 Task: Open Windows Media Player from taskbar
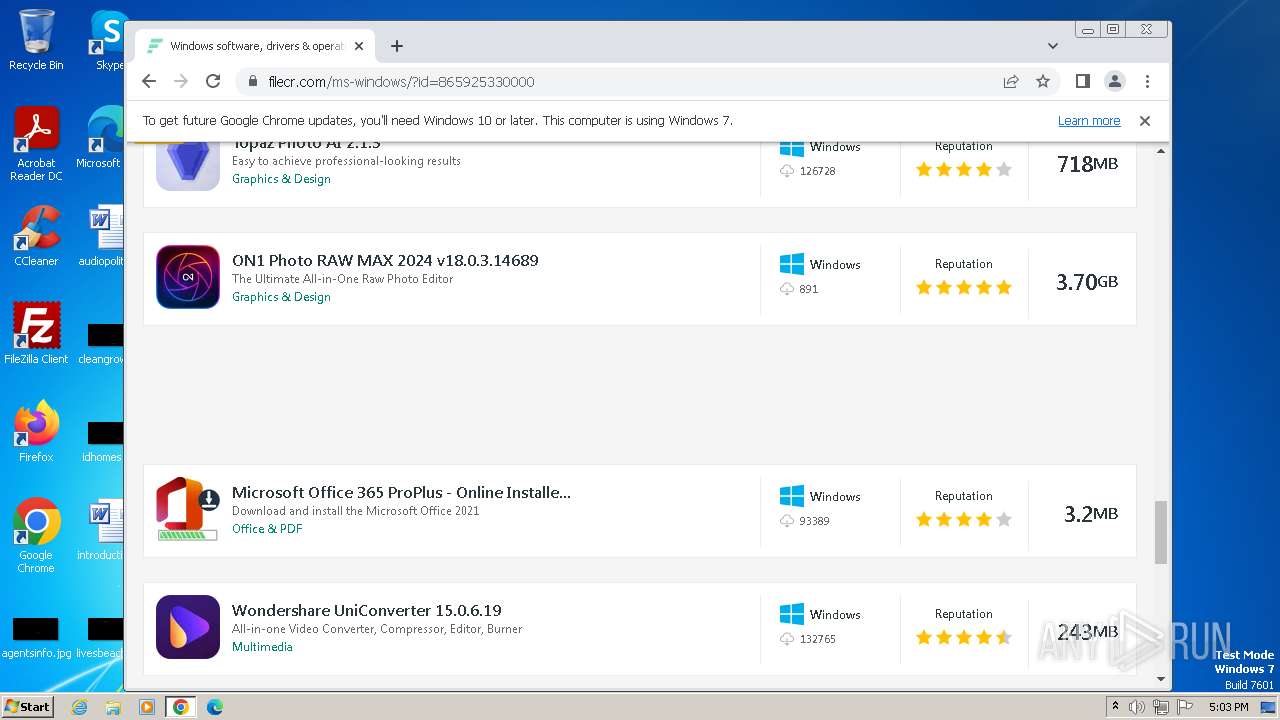pos(147,707)
